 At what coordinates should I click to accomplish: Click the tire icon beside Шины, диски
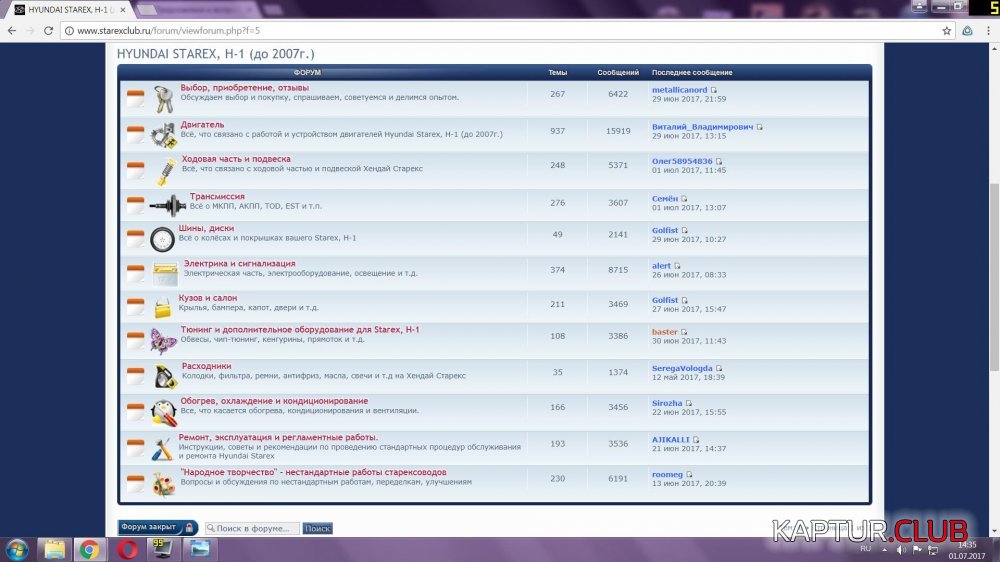click(162, 239)
